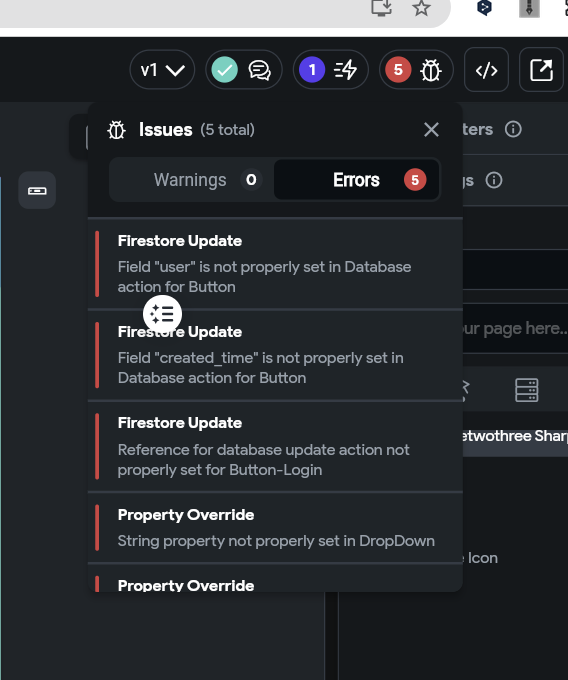Open the comments chat bubble icon

[259, 70]
